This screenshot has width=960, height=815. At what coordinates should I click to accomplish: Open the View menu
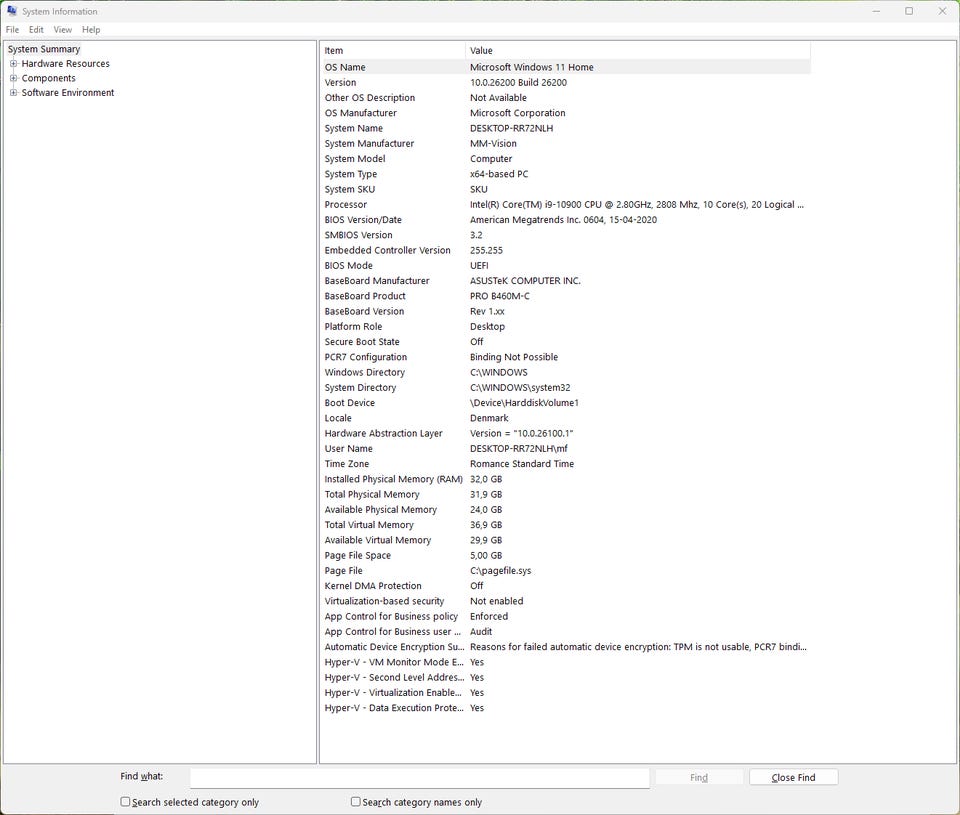coord(62,29)
